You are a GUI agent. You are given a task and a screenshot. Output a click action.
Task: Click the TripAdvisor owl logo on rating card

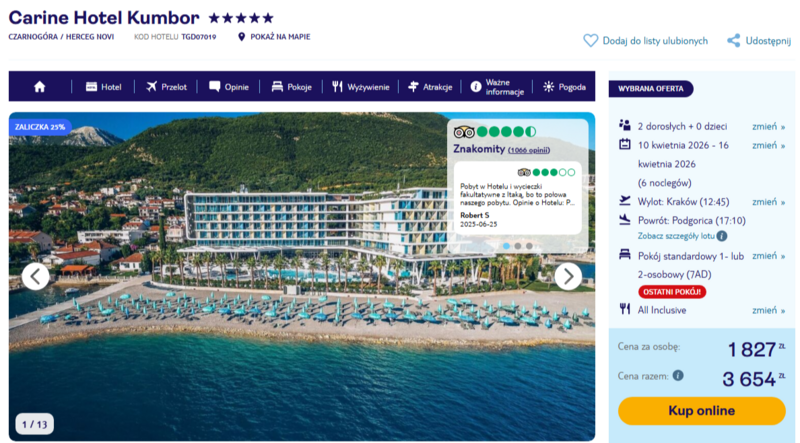[x=464, y=132]
